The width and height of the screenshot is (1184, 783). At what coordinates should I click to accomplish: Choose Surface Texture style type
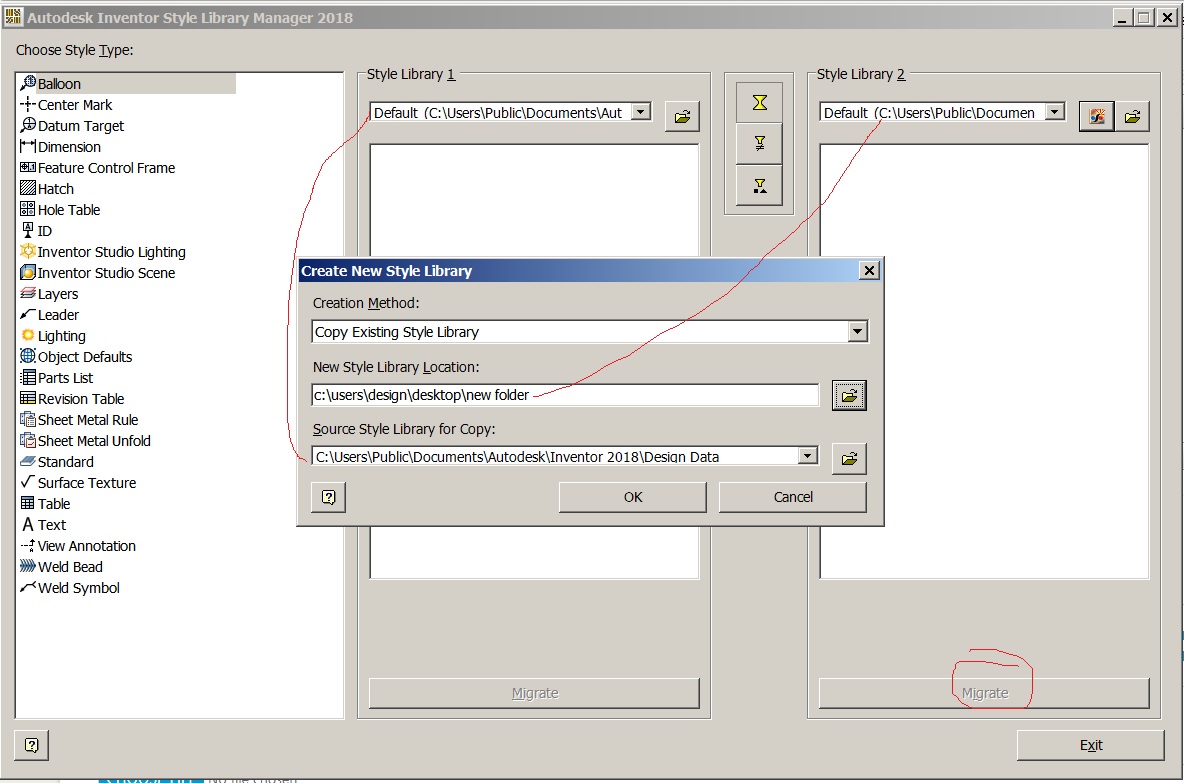(x=79, y=482)
